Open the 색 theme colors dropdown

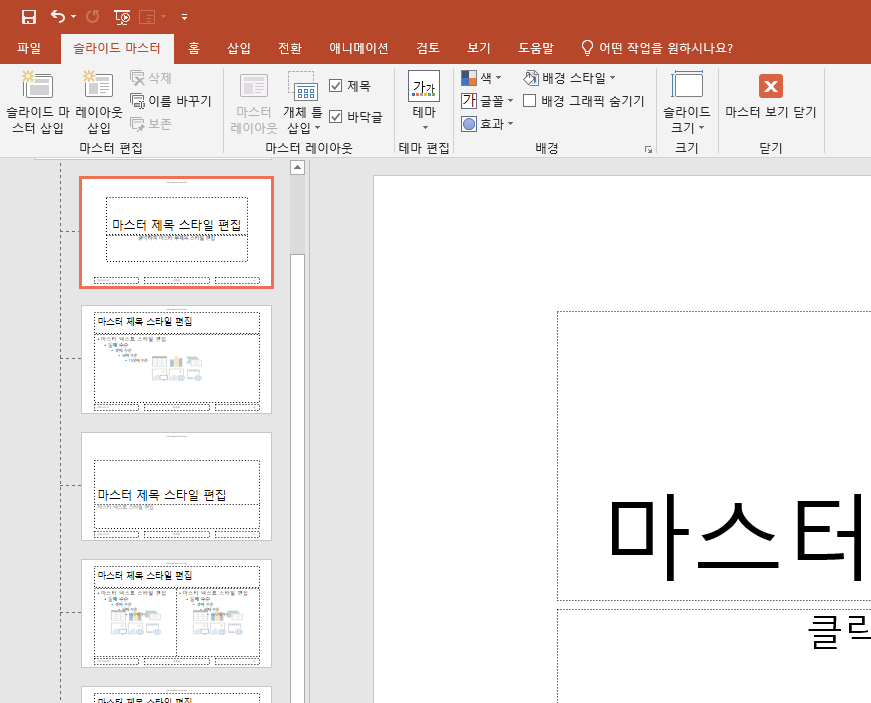[481, 78]
